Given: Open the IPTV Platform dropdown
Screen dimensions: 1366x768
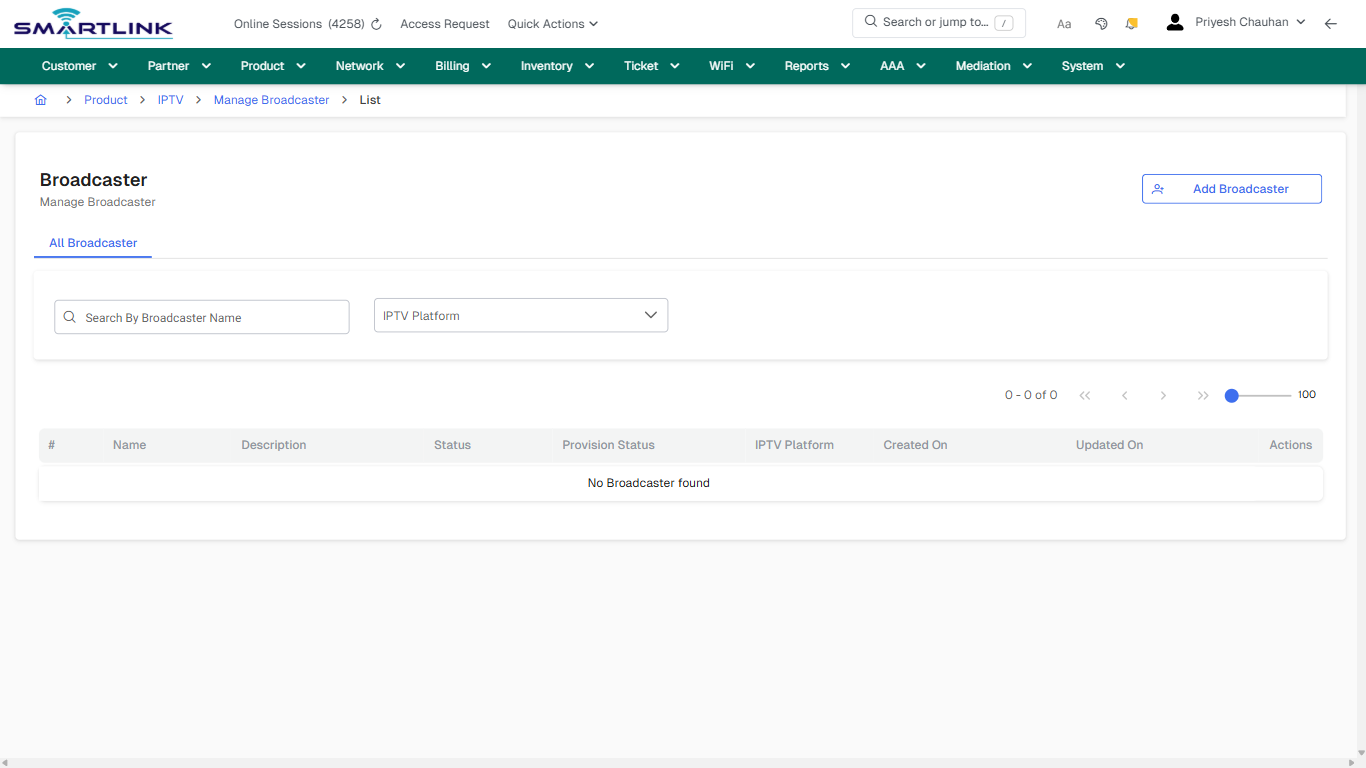Looking at the screenshot, I should click(520, 315).
